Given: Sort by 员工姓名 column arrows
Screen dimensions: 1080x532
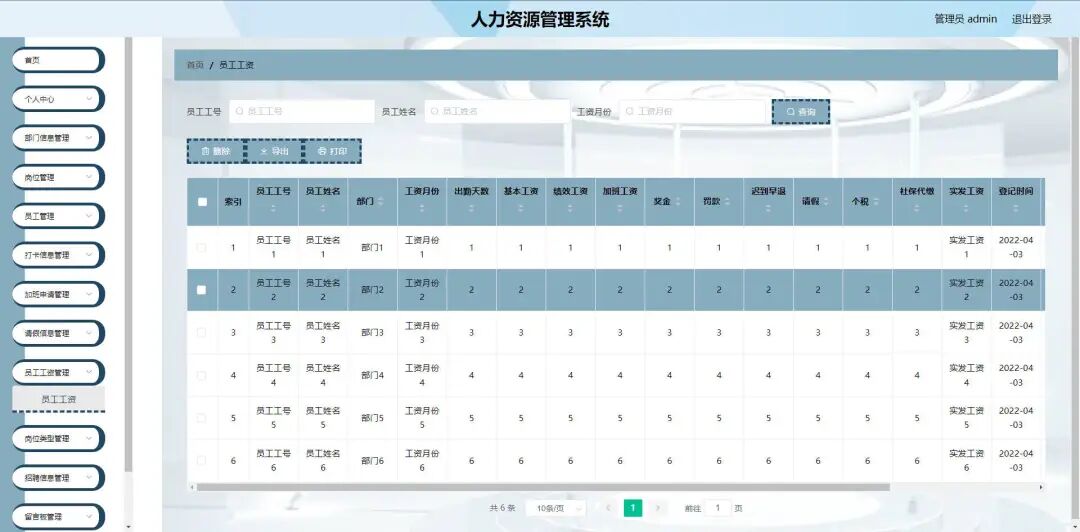Looking at the screenshot, I should [x=323, y=209].
